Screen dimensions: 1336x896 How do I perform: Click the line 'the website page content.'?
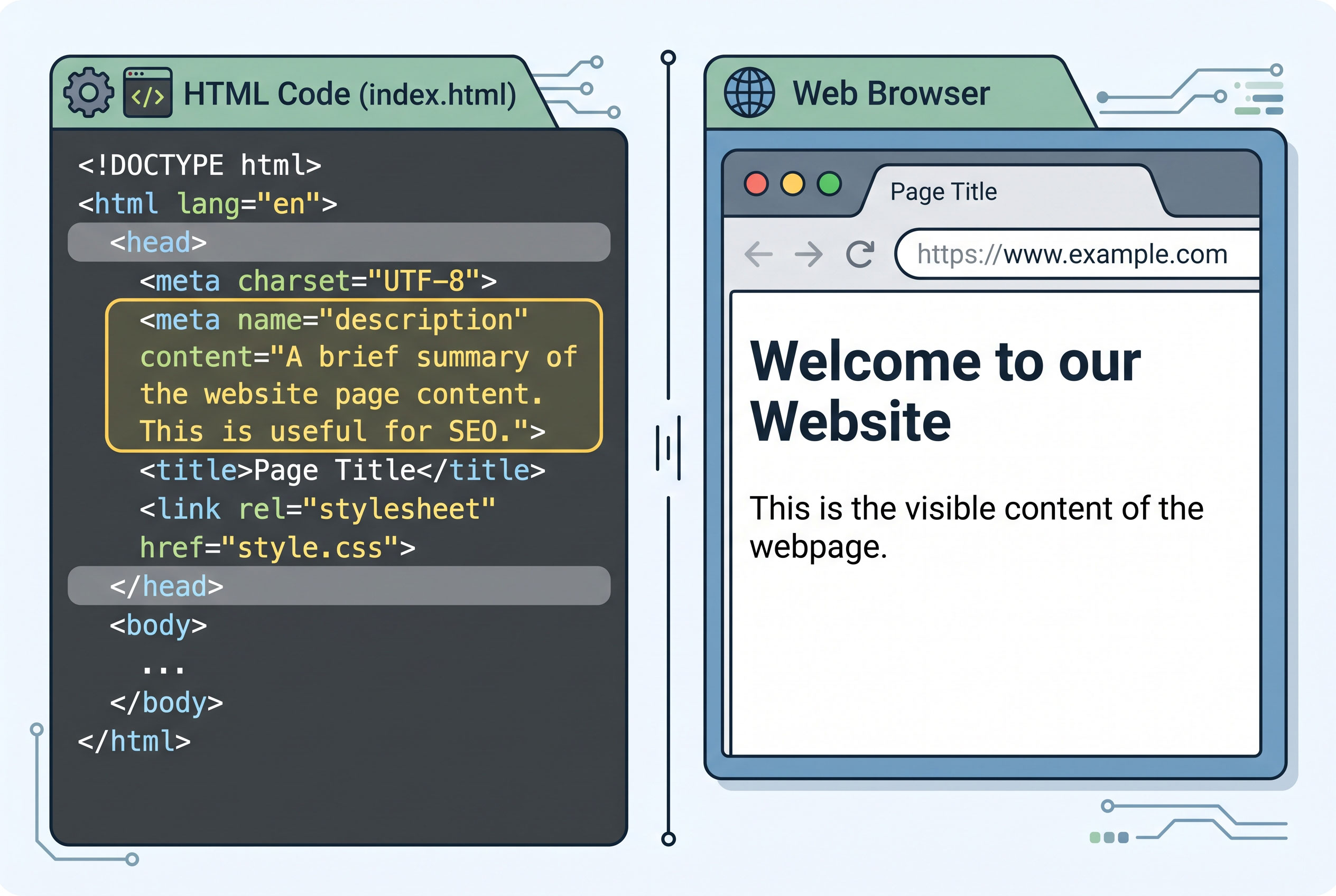(x=342, y=395)
